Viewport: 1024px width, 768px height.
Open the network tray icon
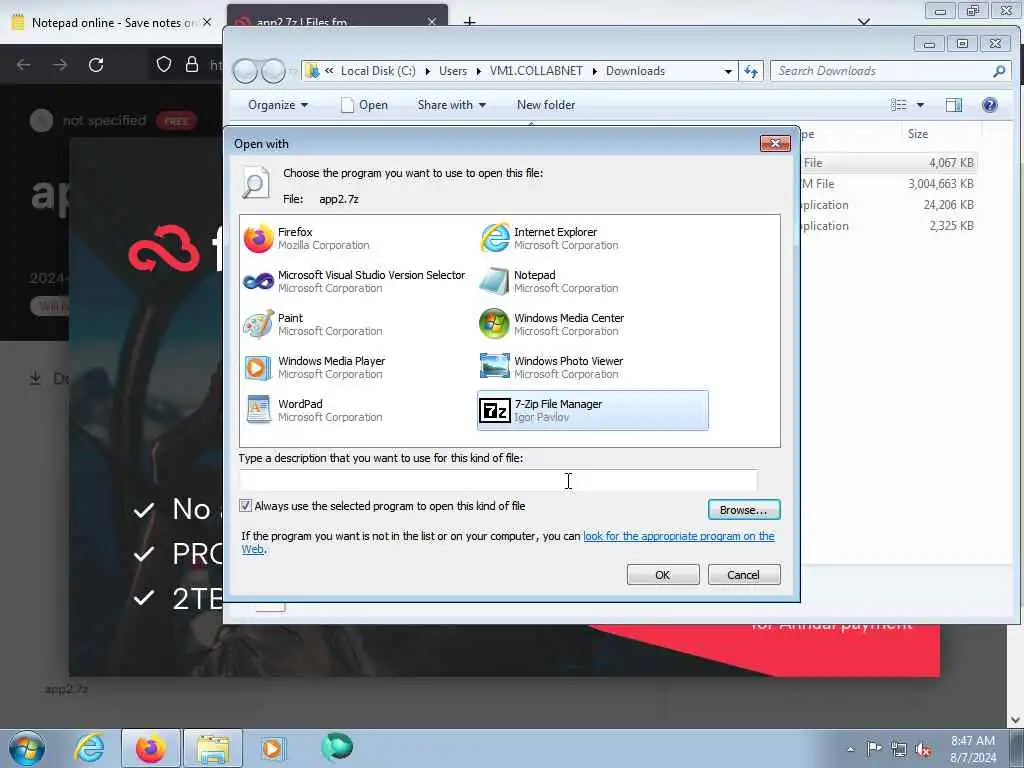[x=899, y=750]
